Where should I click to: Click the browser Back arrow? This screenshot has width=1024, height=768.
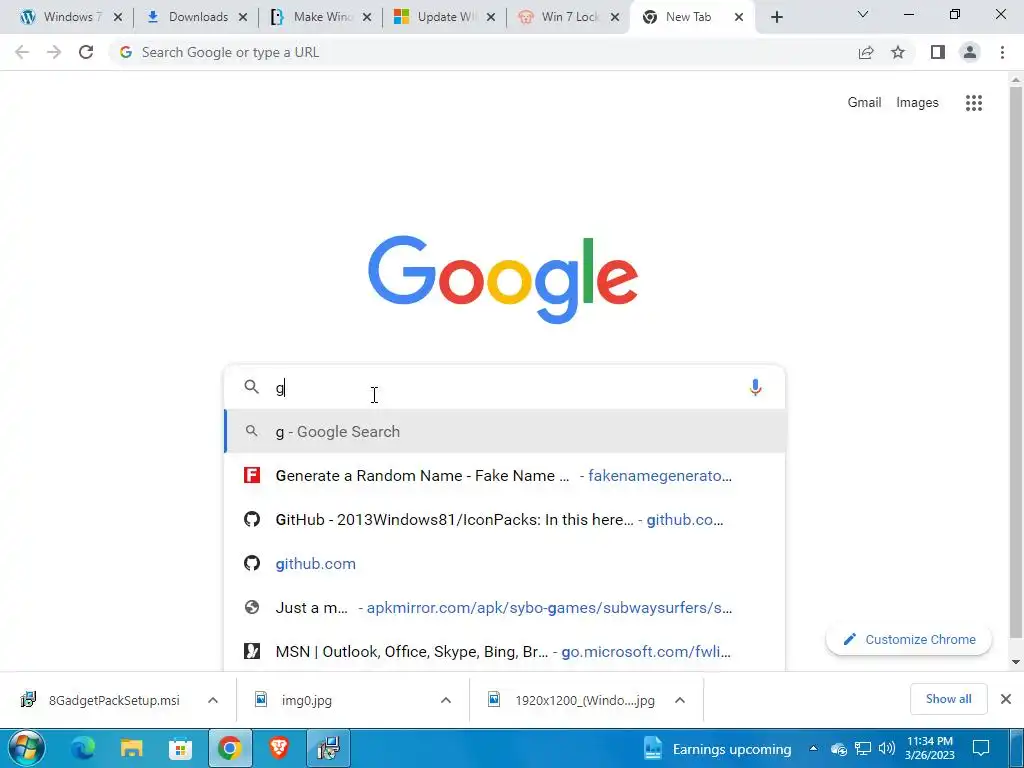click(x=22, y=52)
